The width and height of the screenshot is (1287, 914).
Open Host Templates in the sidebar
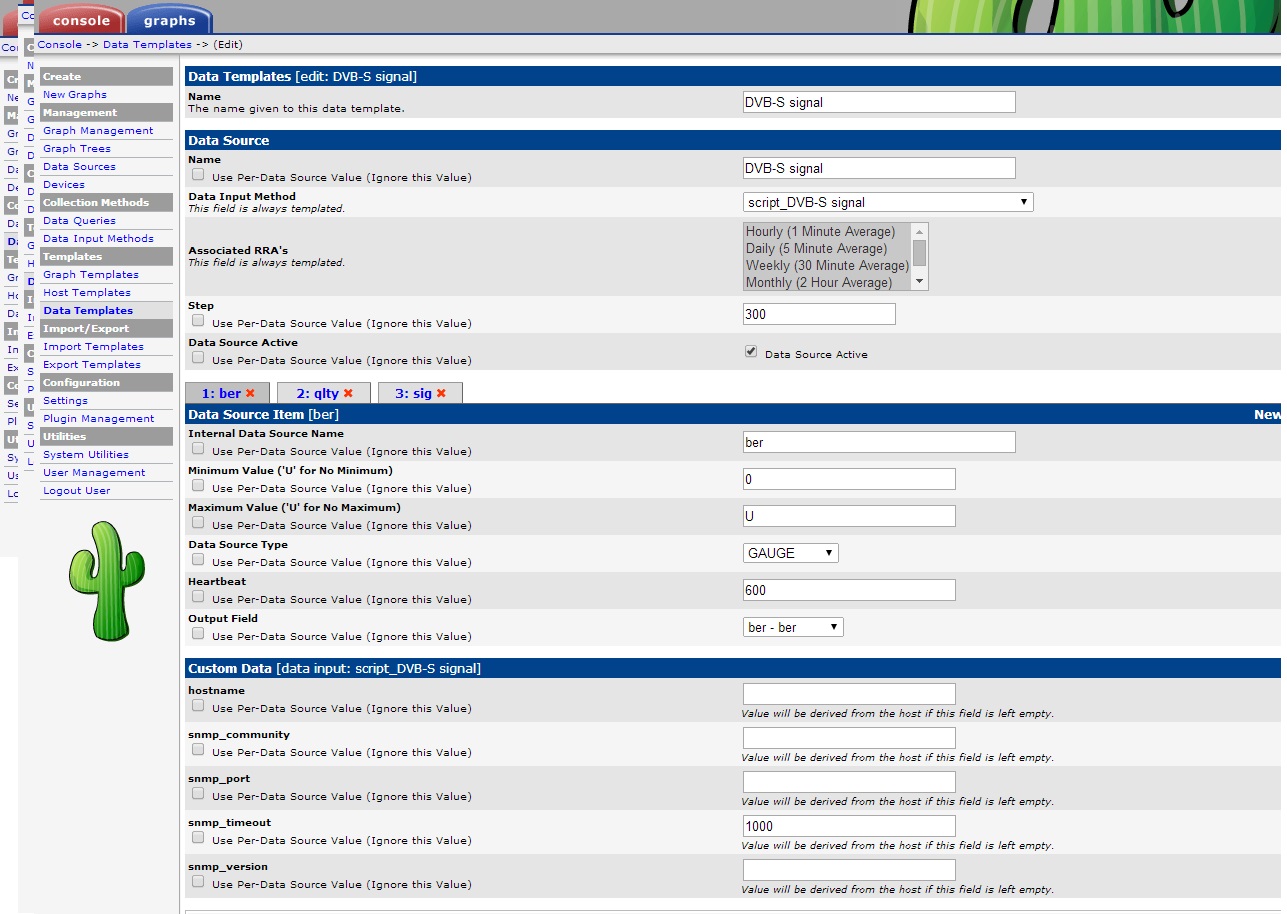click(87, 293)
